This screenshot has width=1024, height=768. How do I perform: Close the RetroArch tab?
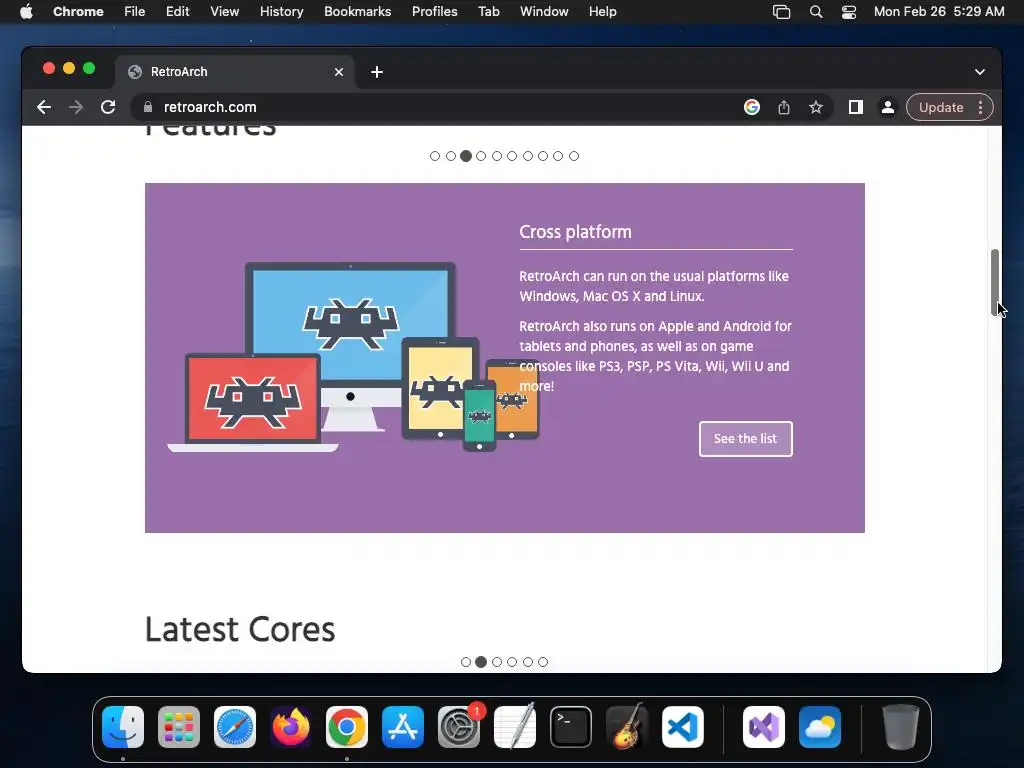pyautogui.click(x=339, y=72)
